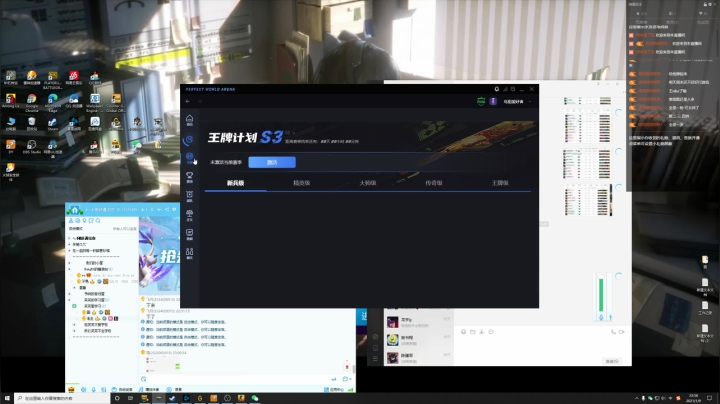Click the first screenshot thumbnail in WeChat conversation

(587, 101)
